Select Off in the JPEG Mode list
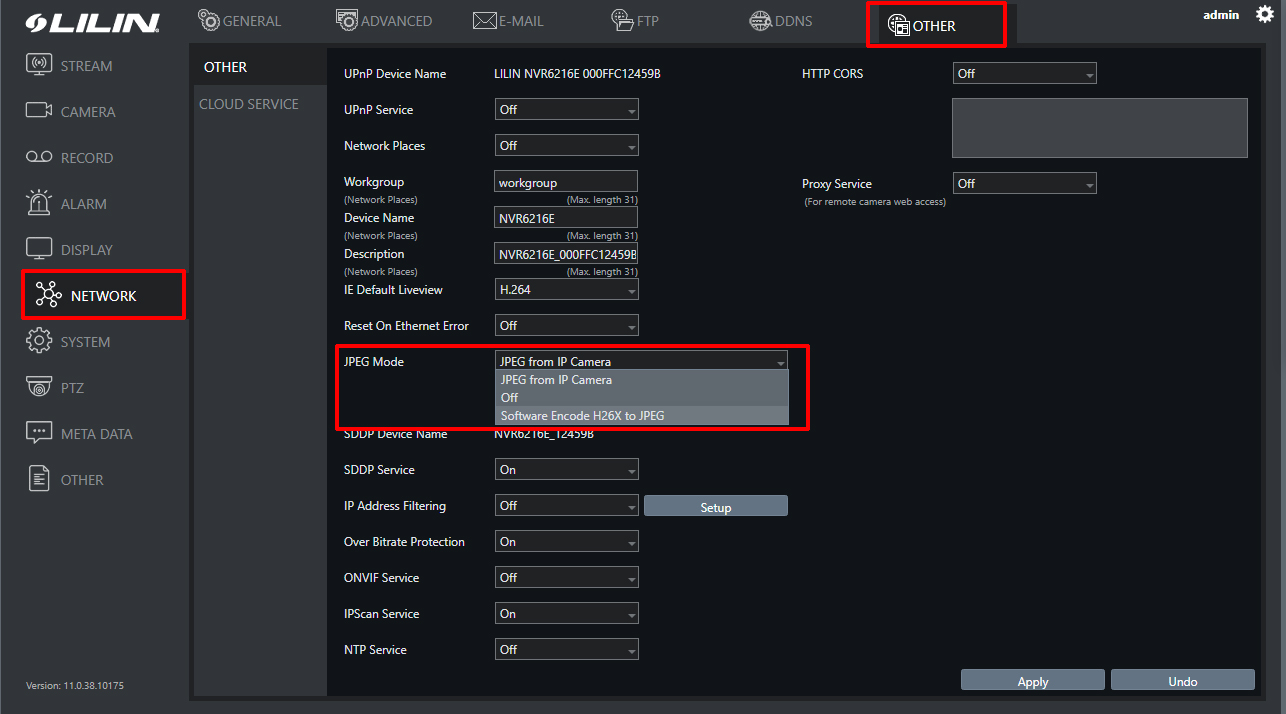This screenshot has height=714, width=1286. [510, 398]
